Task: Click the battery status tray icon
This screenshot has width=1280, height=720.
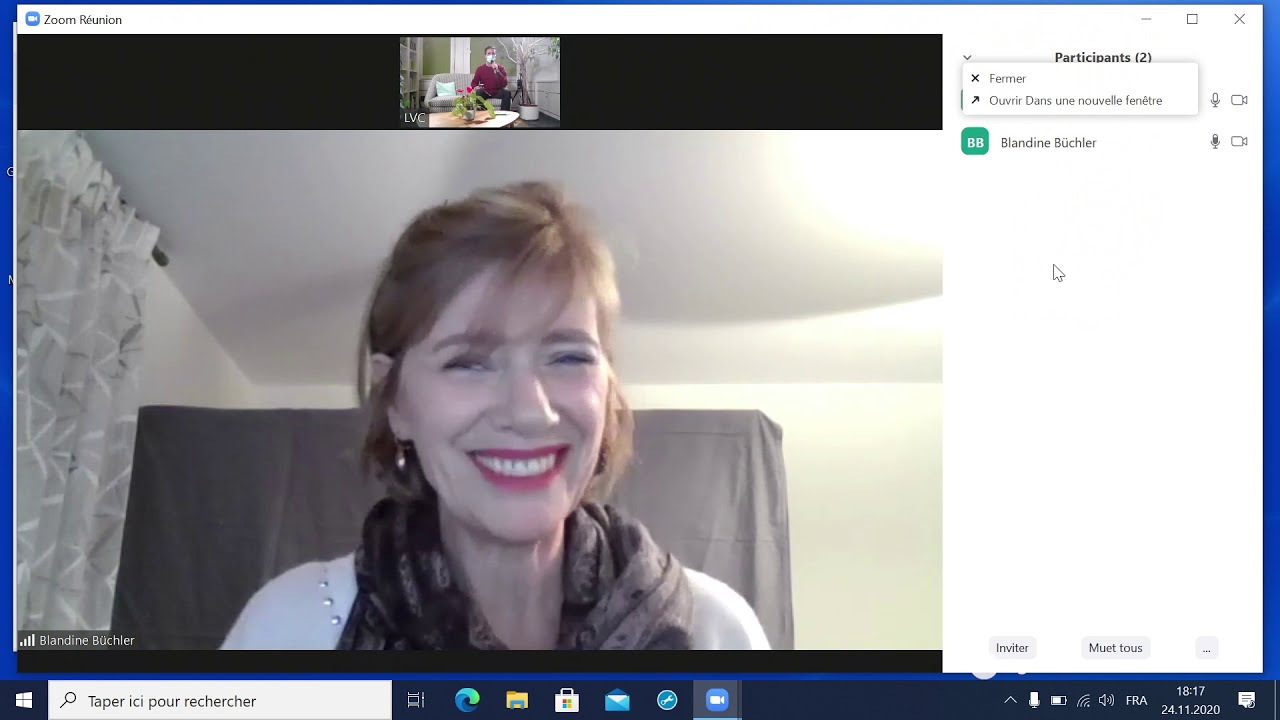Action: point(1059,700)
